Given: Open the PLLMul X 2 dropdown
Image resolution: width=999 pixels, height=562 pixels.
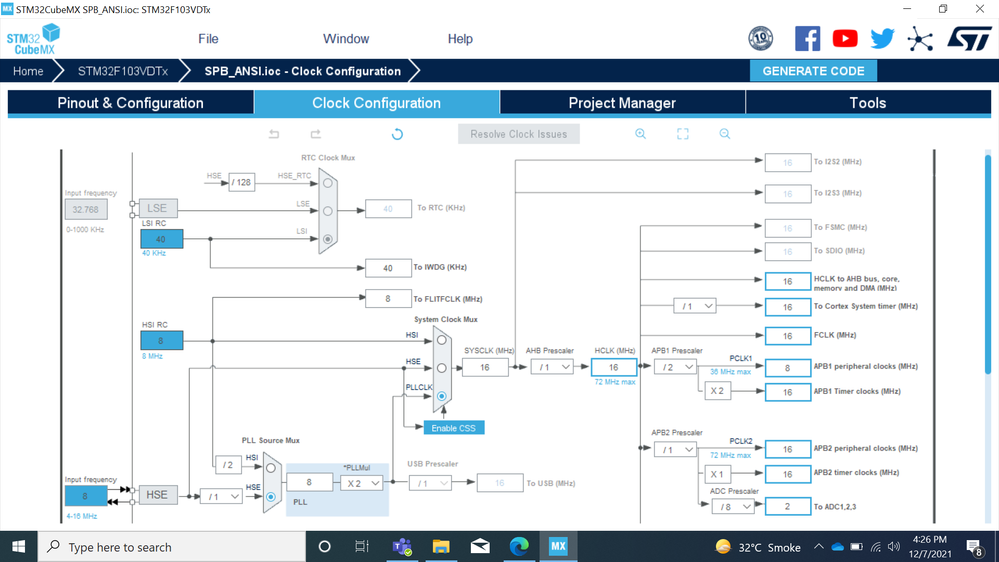Looking at the screenshot, I should (x=362, y=483).
